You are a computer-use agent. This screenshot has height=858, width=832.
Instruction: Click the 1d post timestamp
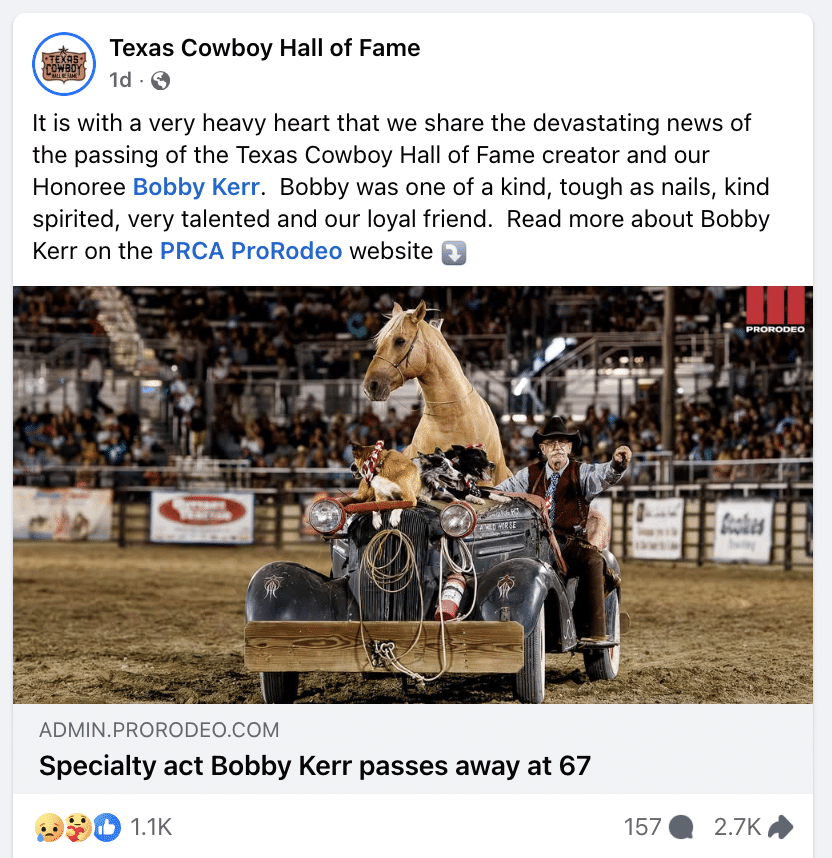(120, 80)
